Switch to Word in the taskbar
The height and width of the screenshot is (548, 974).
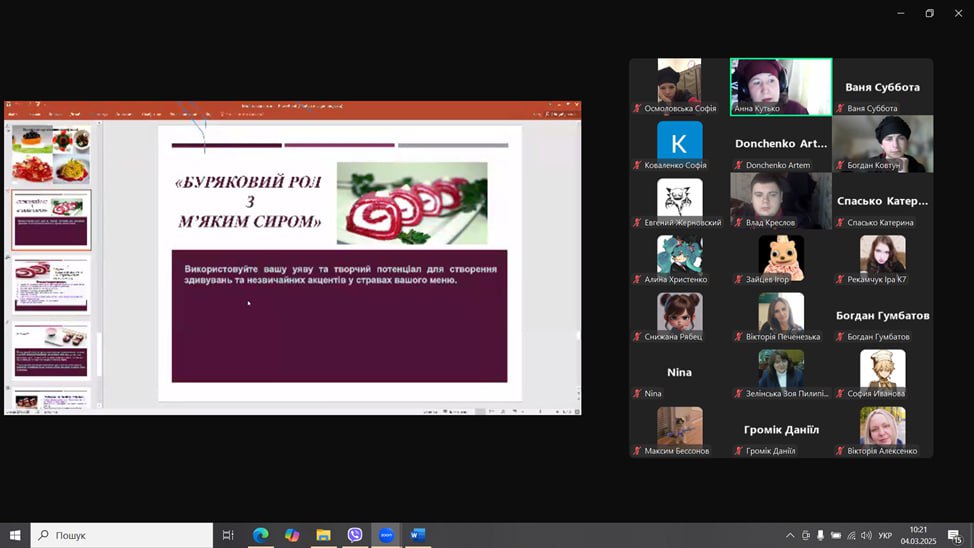[x=418, y=535]
